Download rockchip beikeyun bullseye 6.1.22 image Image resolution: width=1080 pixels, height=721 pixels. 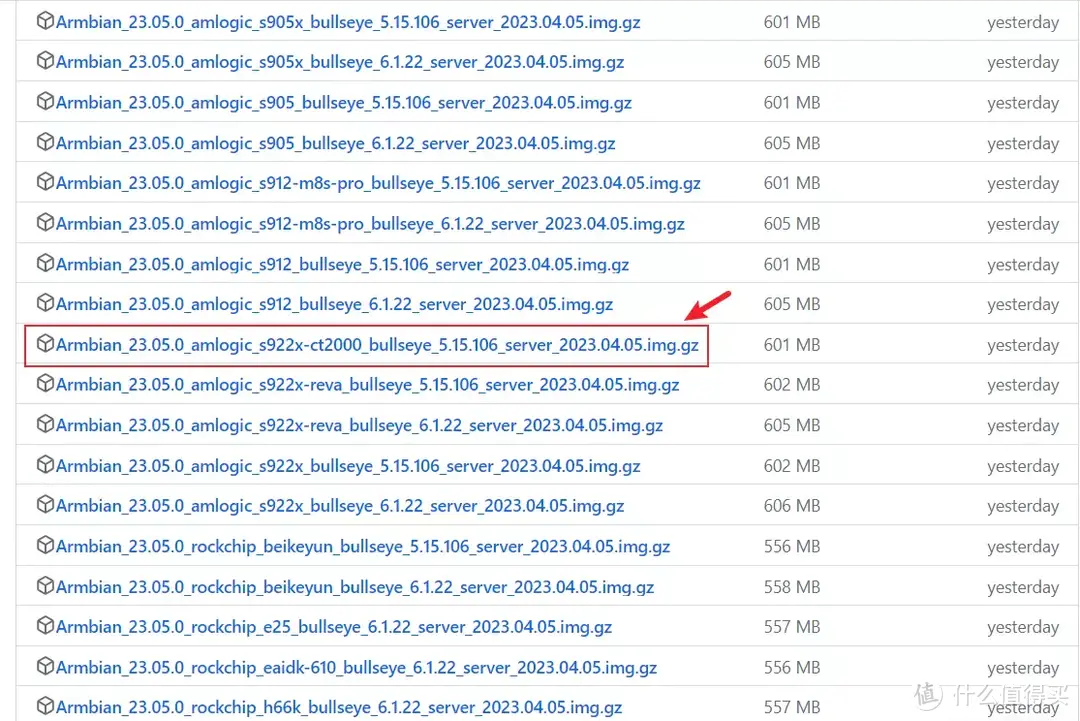355,587
